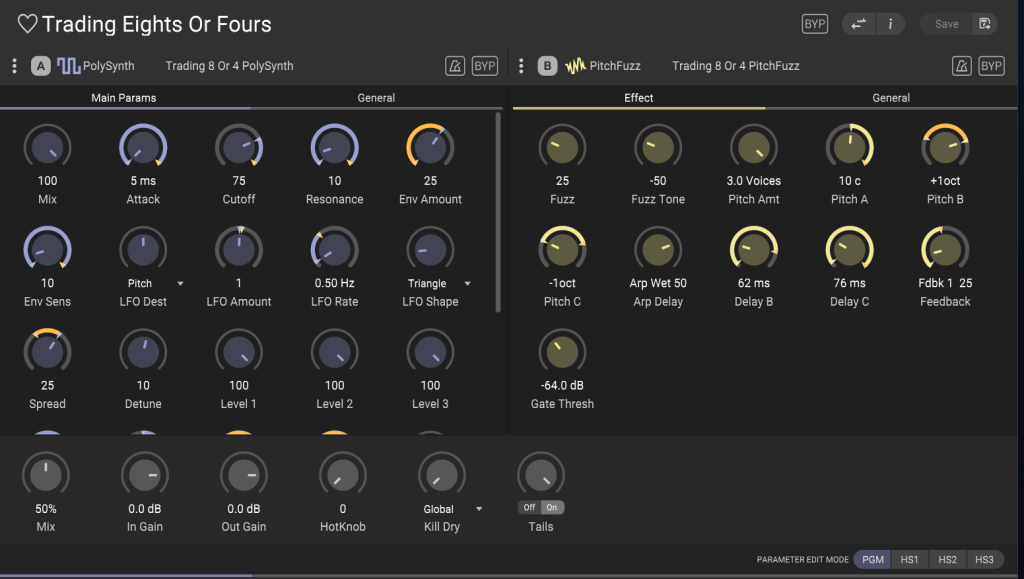Screen dimensions: 1024x579
Task: Click the Arp Delay knob
Action: (x=658, y=249)
